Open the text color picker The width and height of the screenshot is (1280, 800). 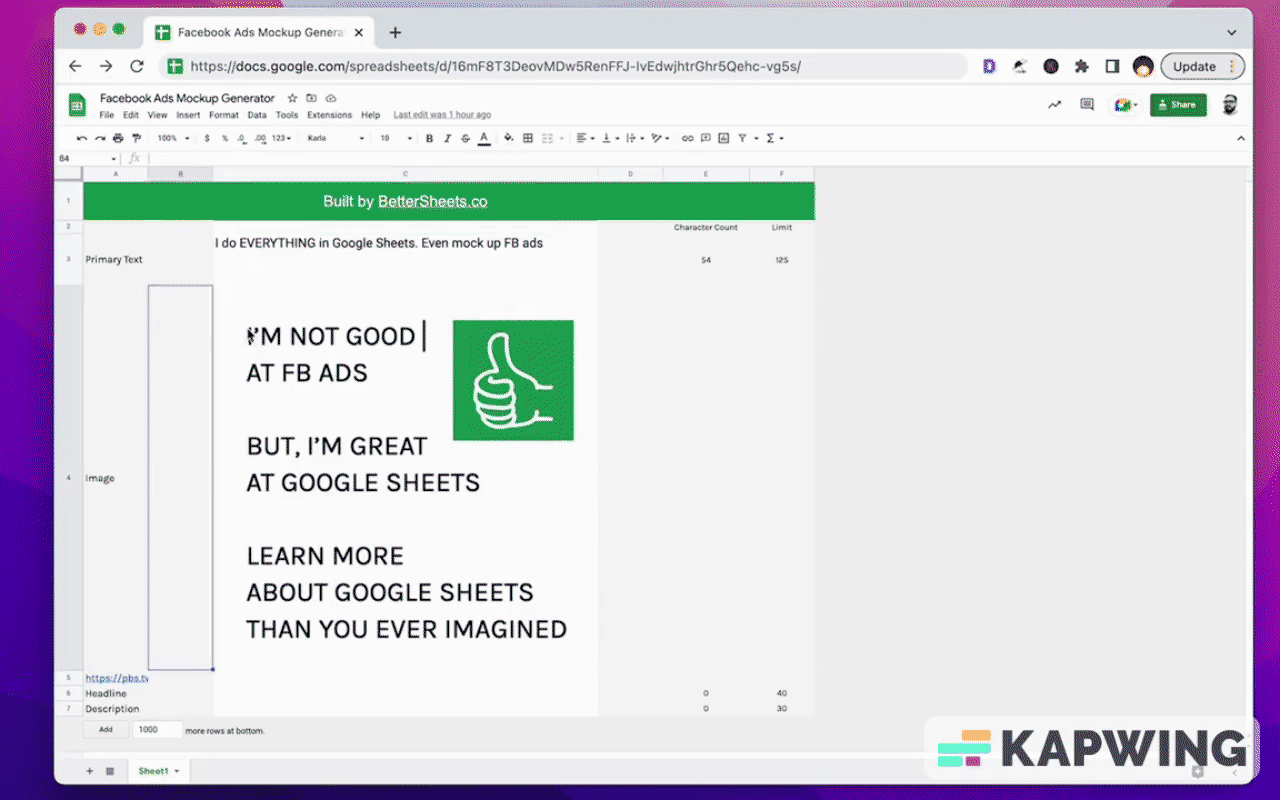click(484, 138)
